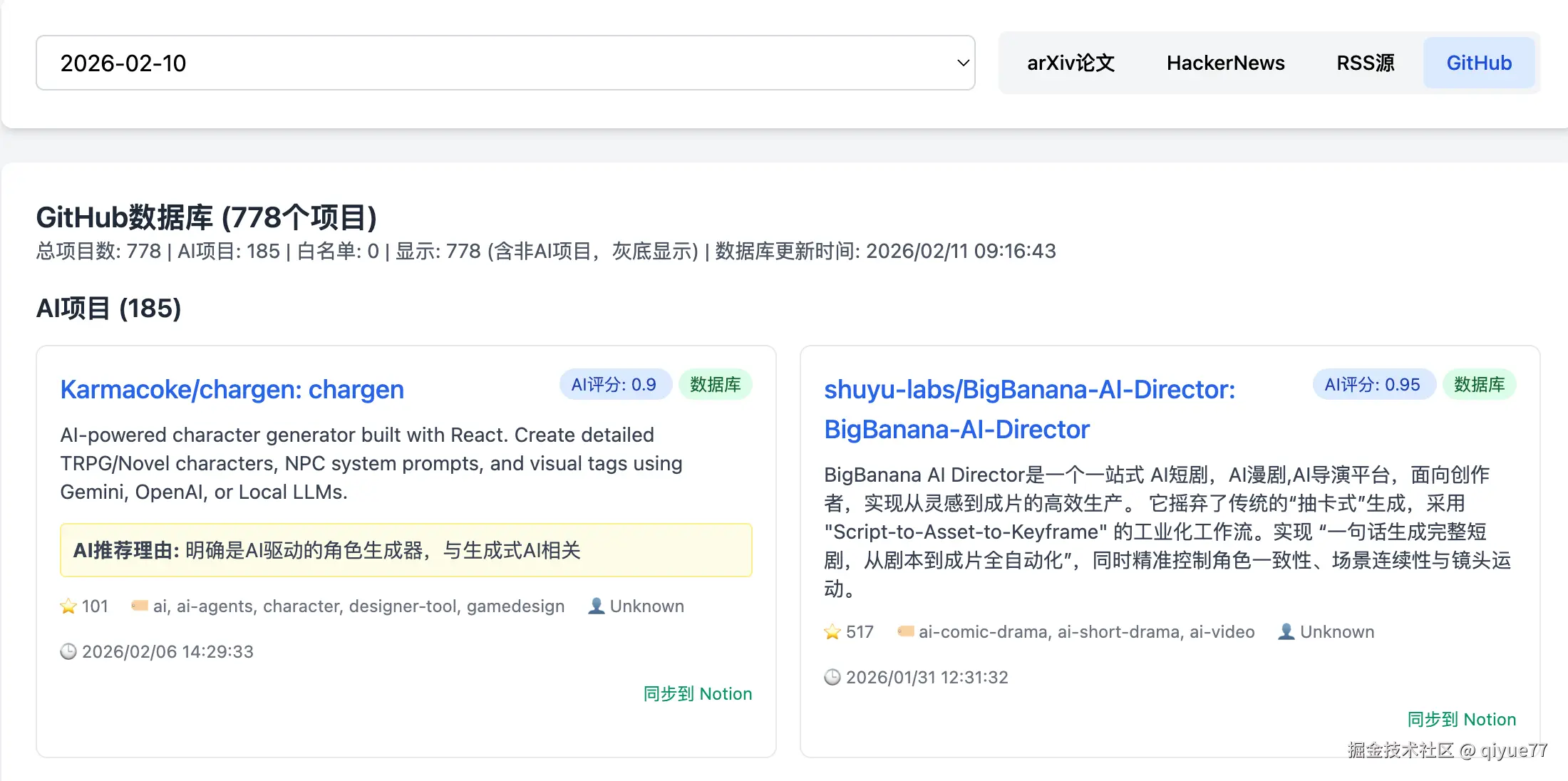Viewport: 1568px width, 781px height.
Task: Click the clock icon beside 2026/02/06 timestamp
Action: pyautogui.click(x=68, y=651)
